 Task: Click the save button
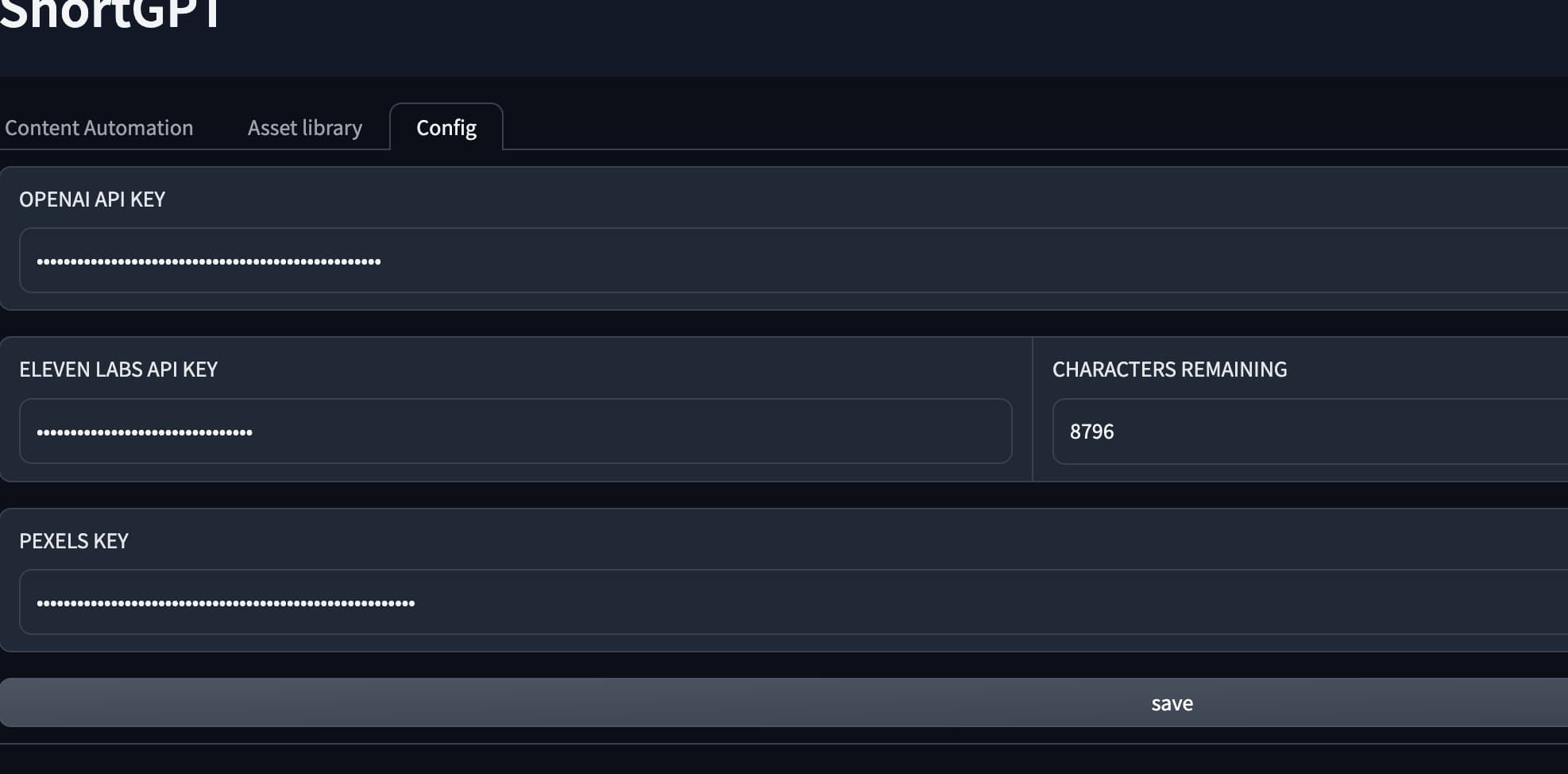(x=1172, y=703)
